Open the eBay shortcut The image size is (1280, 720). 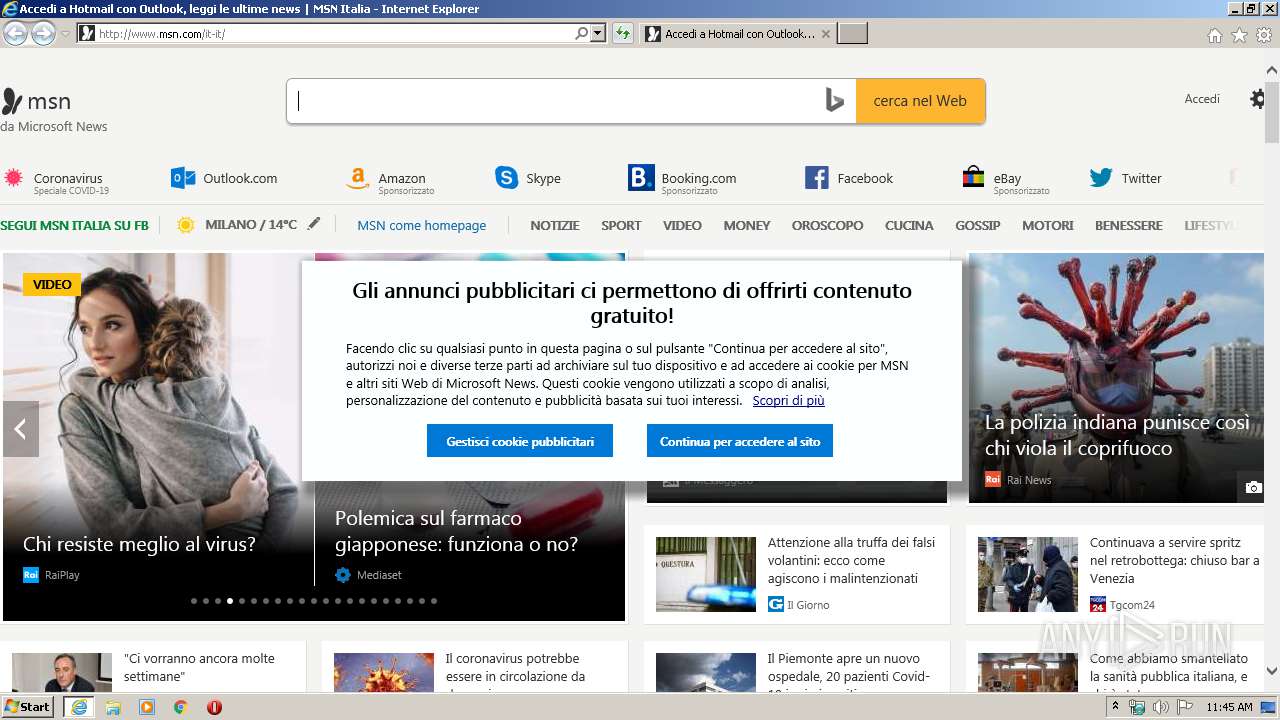tap(1005, 180)
